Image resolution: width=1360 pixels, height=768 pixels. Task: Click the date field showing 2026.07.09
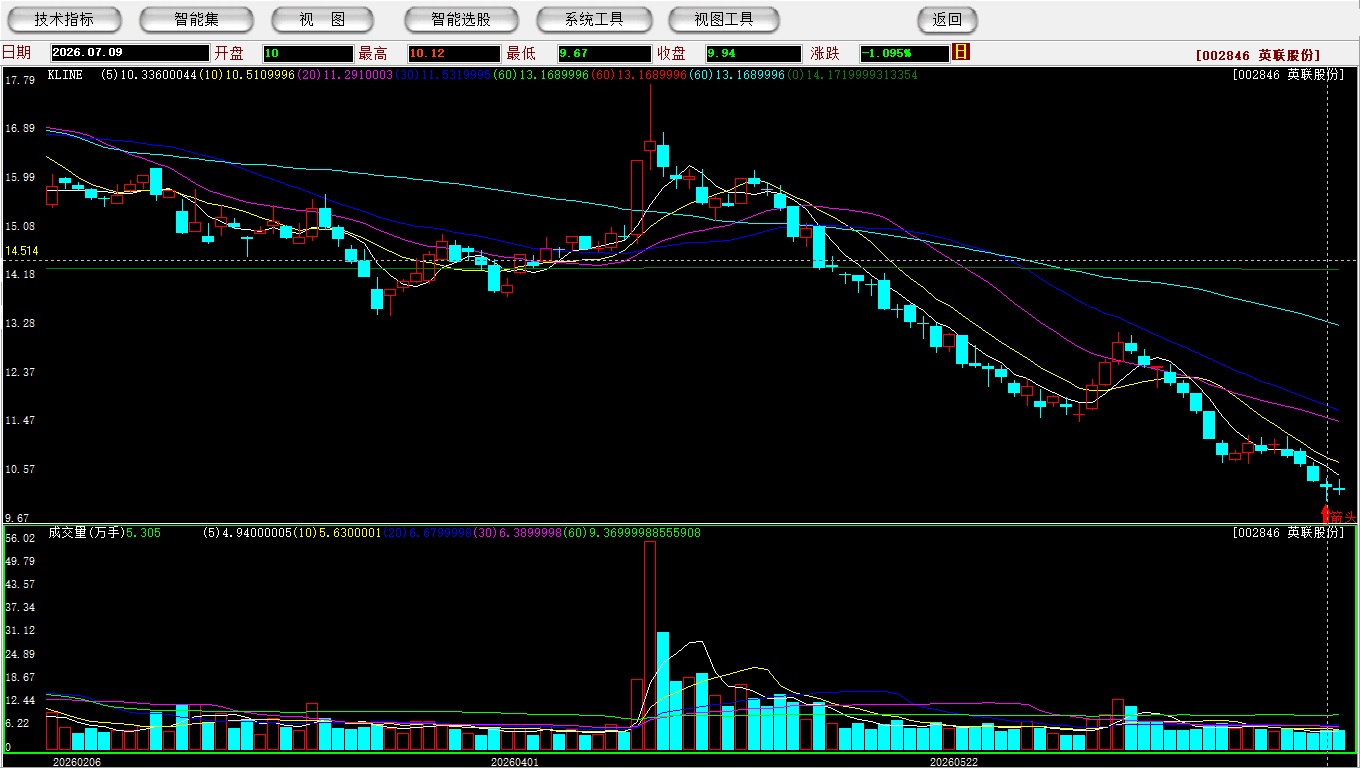click(130, 53)
